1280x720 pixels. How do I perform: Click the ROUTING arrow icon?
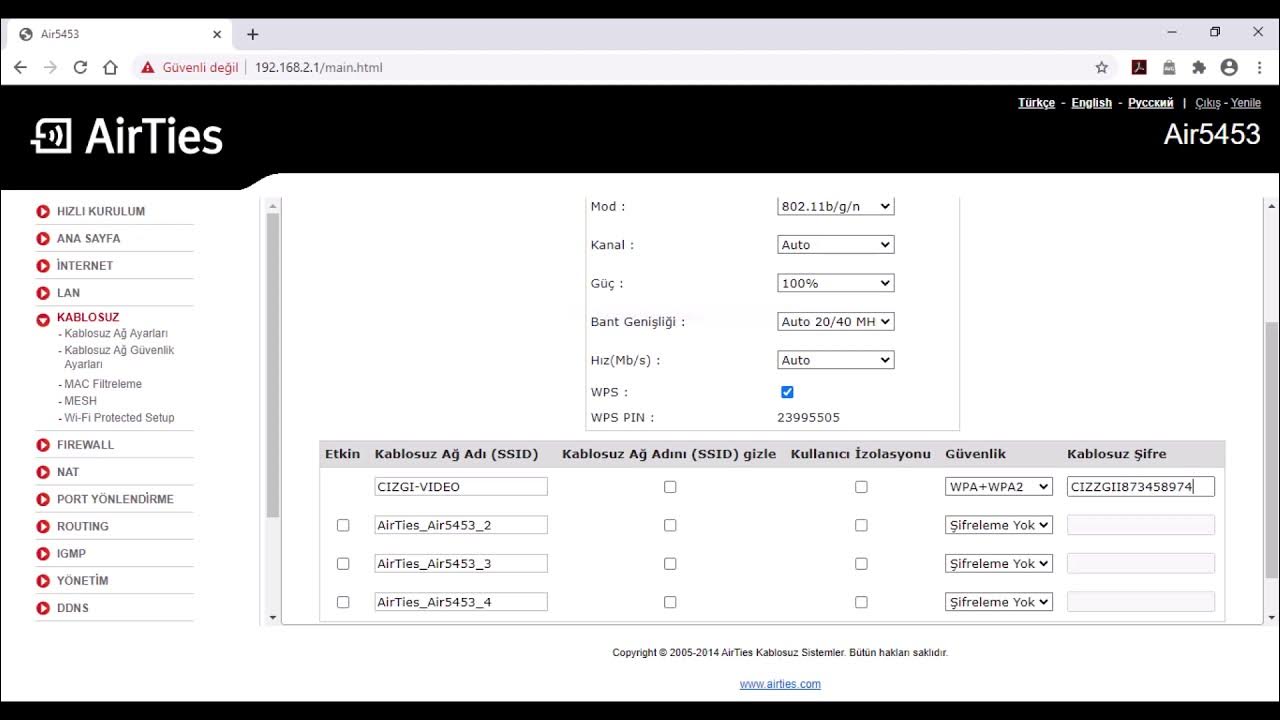(x=43, y=526)
